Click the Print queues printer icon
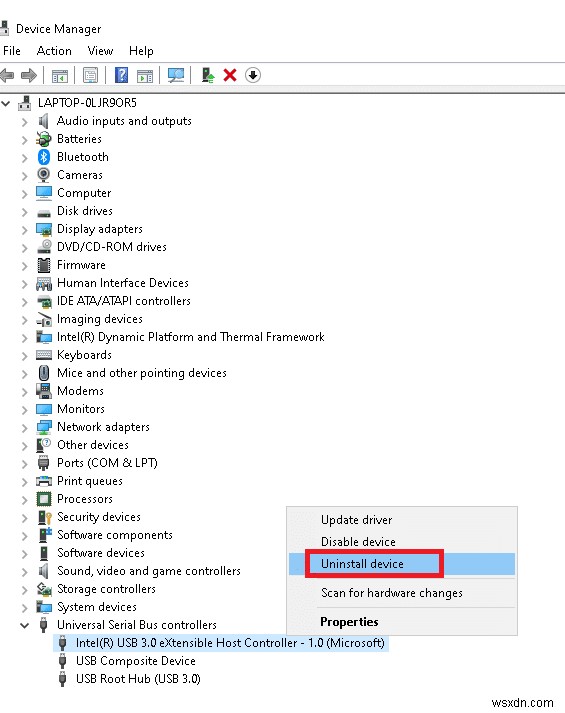This screenshot has height=713, width=565. tap(44, 481)
